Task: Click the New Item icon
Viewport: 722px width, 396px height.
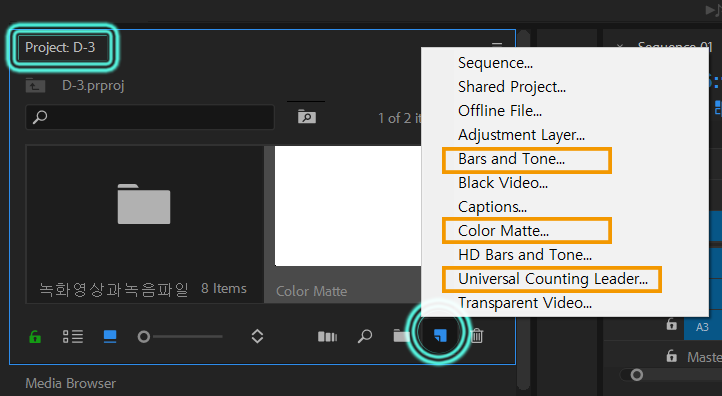Action: [x=440, y=336]
